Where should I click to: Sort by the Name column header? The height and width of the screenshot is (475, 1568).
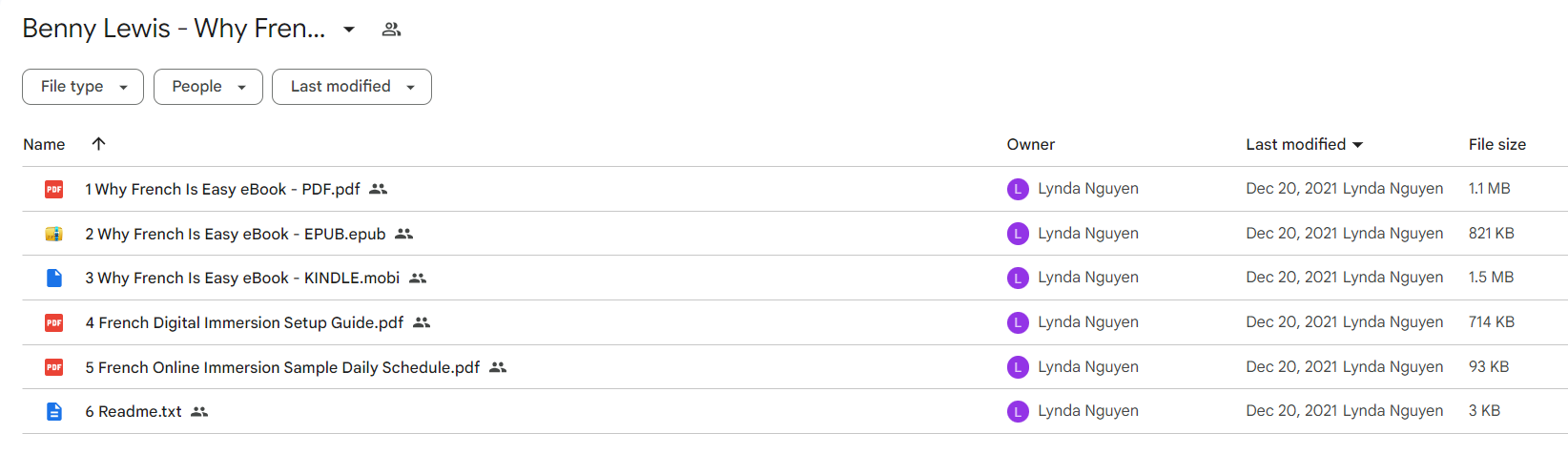44,144
